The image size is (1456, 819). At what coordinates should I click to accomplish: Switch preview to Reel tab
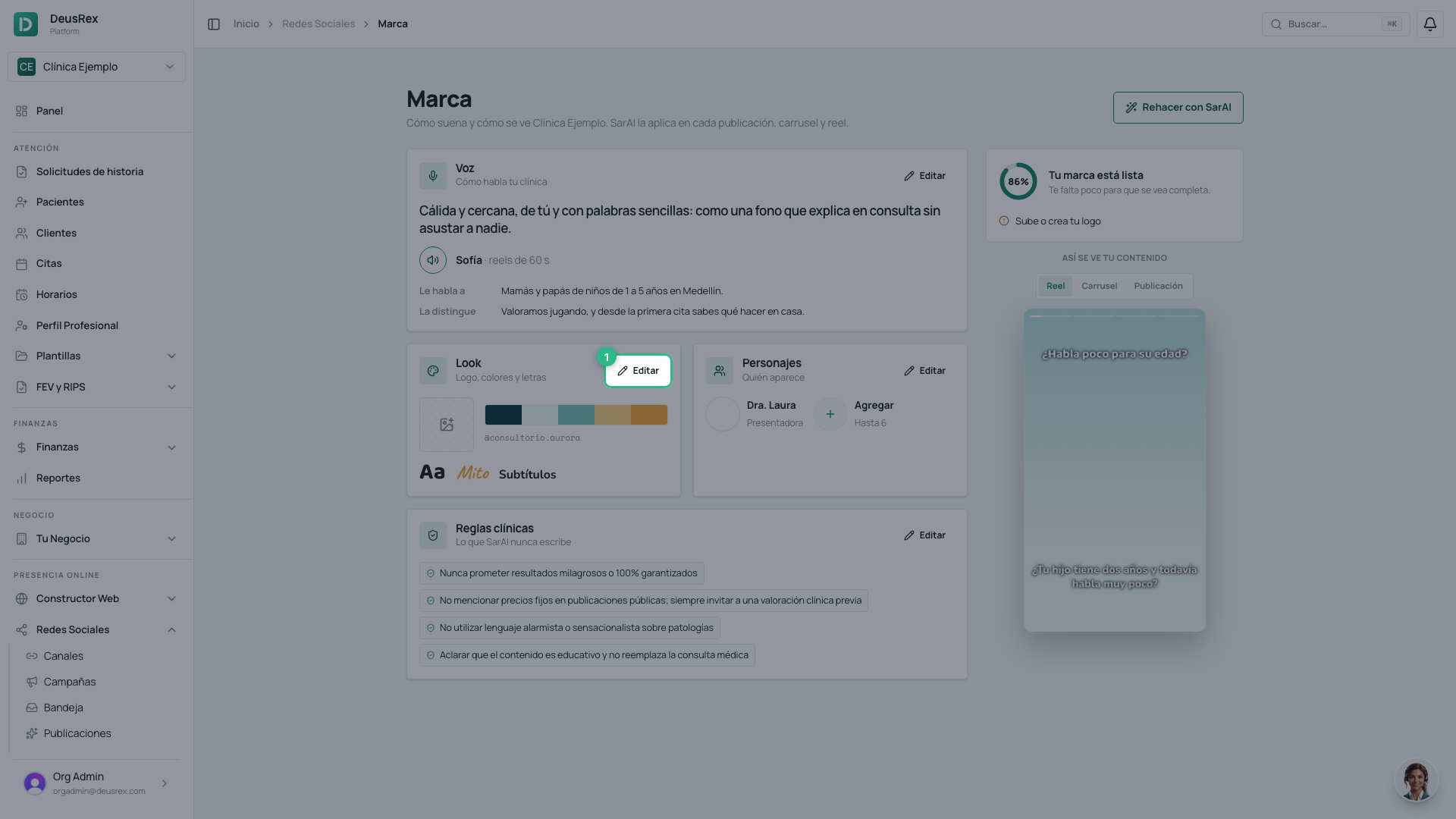pyautogui.click(x=1055, y=286)
